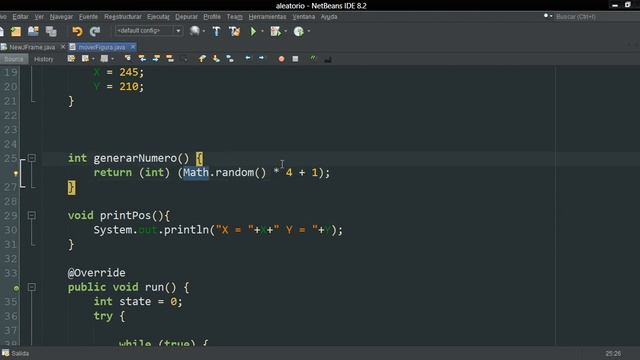Click the globe browser icon in the toolbar
This screenshot has width=640, height=360.
coord(194,31)
